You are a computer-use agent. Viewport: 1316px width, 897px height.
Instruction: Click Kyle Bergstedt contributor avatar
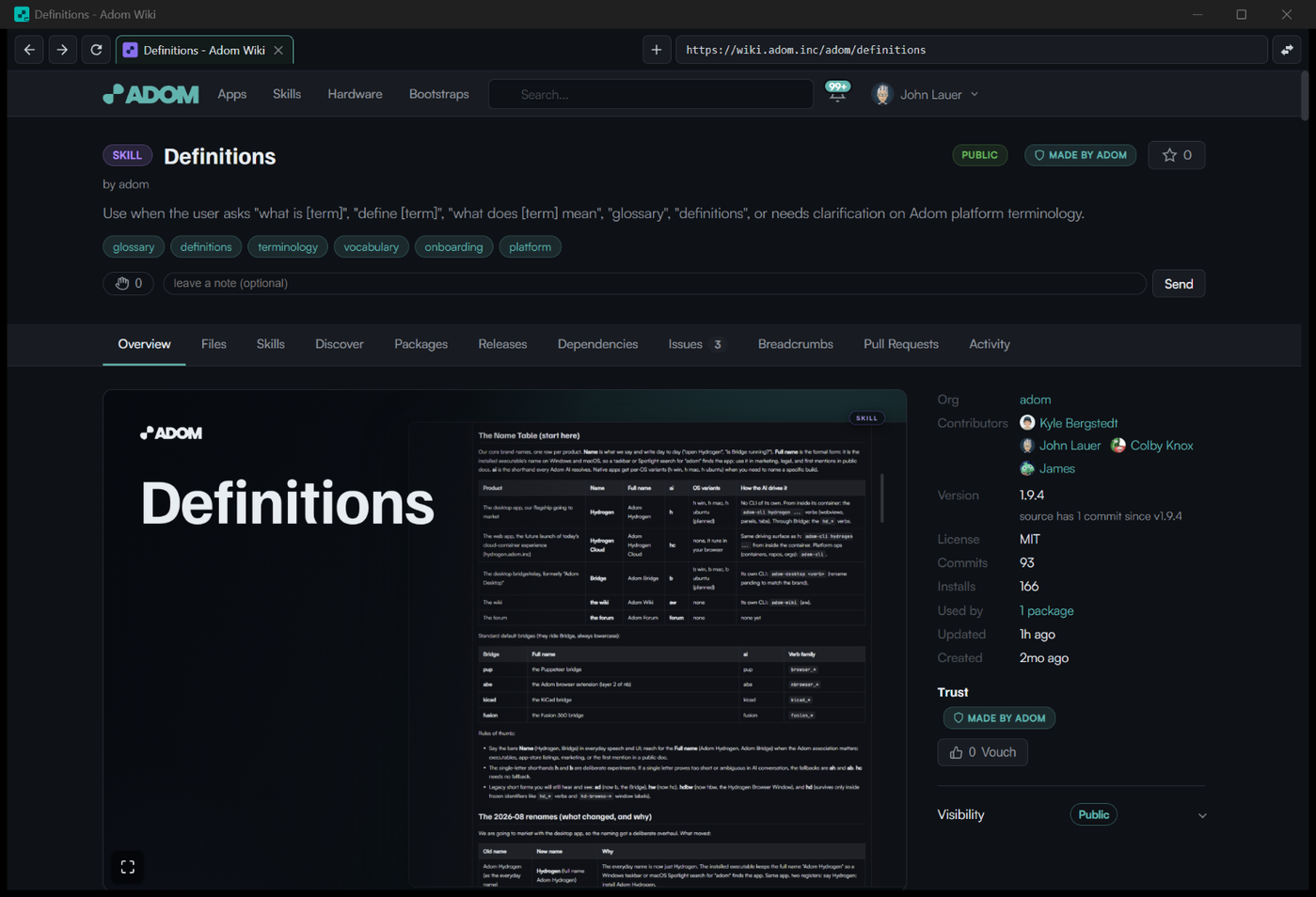tap(1027, 423)
